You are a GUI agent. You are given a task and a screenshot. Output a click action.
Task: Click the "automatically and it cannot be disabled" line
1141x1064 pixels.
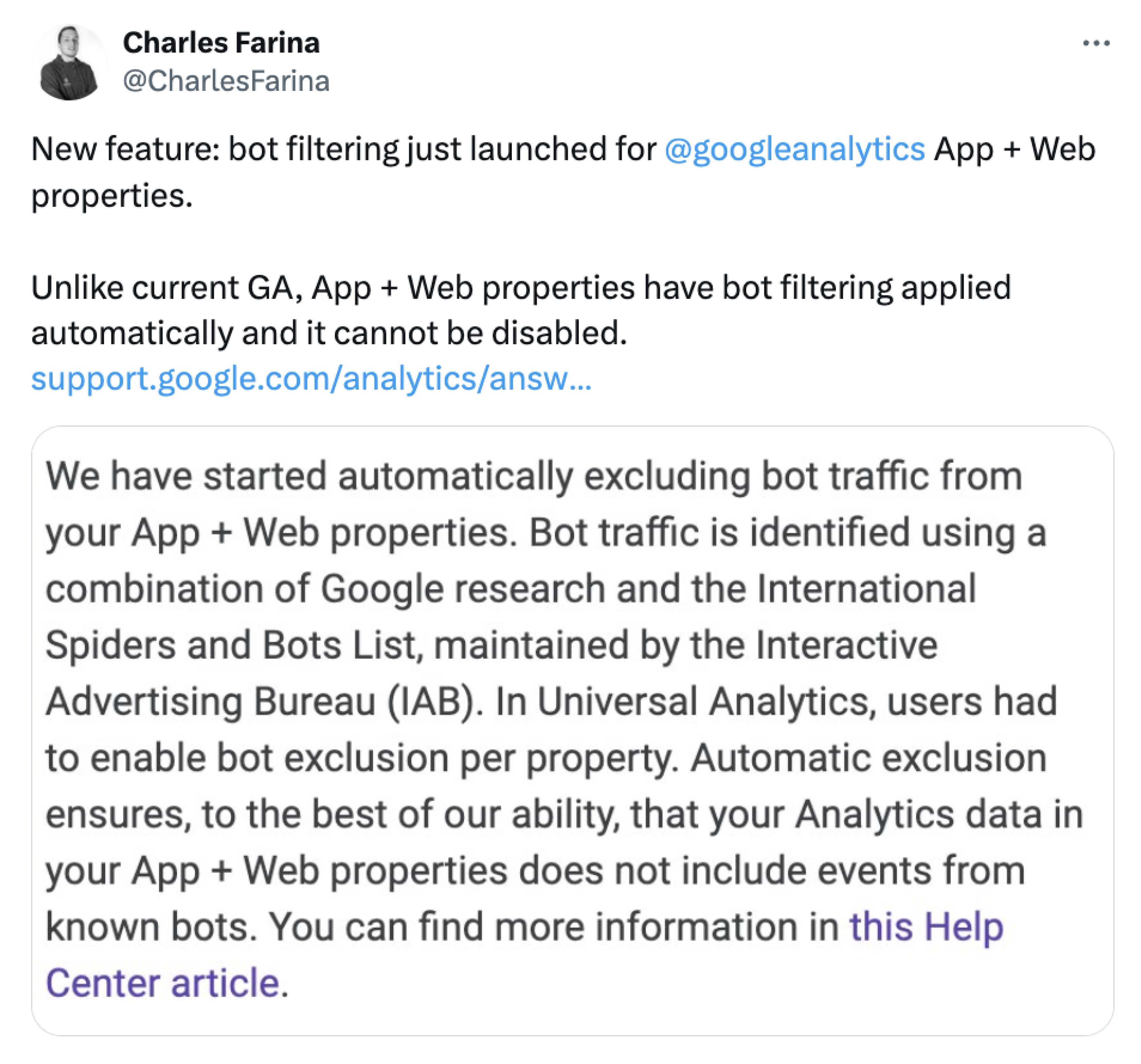(x=328, y=333)
